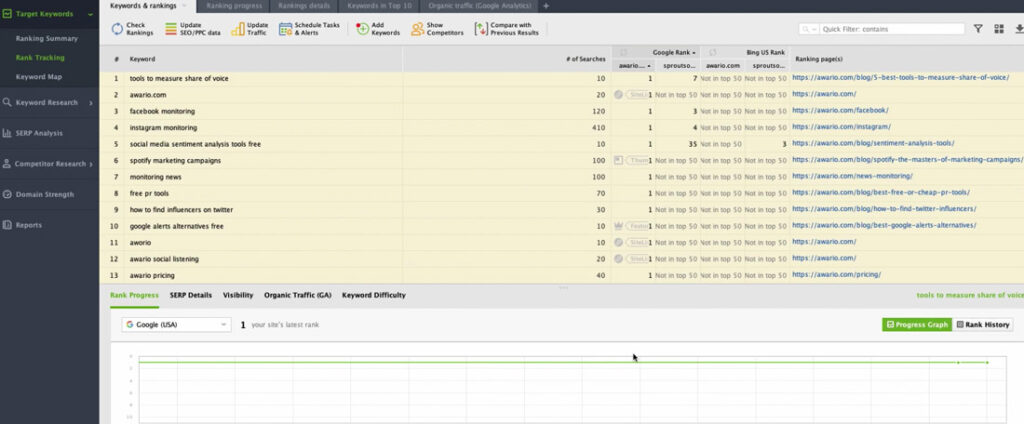Click sitelinks icon in awario social listening row
Screen dimensions: 1024x424
pyautogui.click(x=618, y=259)
